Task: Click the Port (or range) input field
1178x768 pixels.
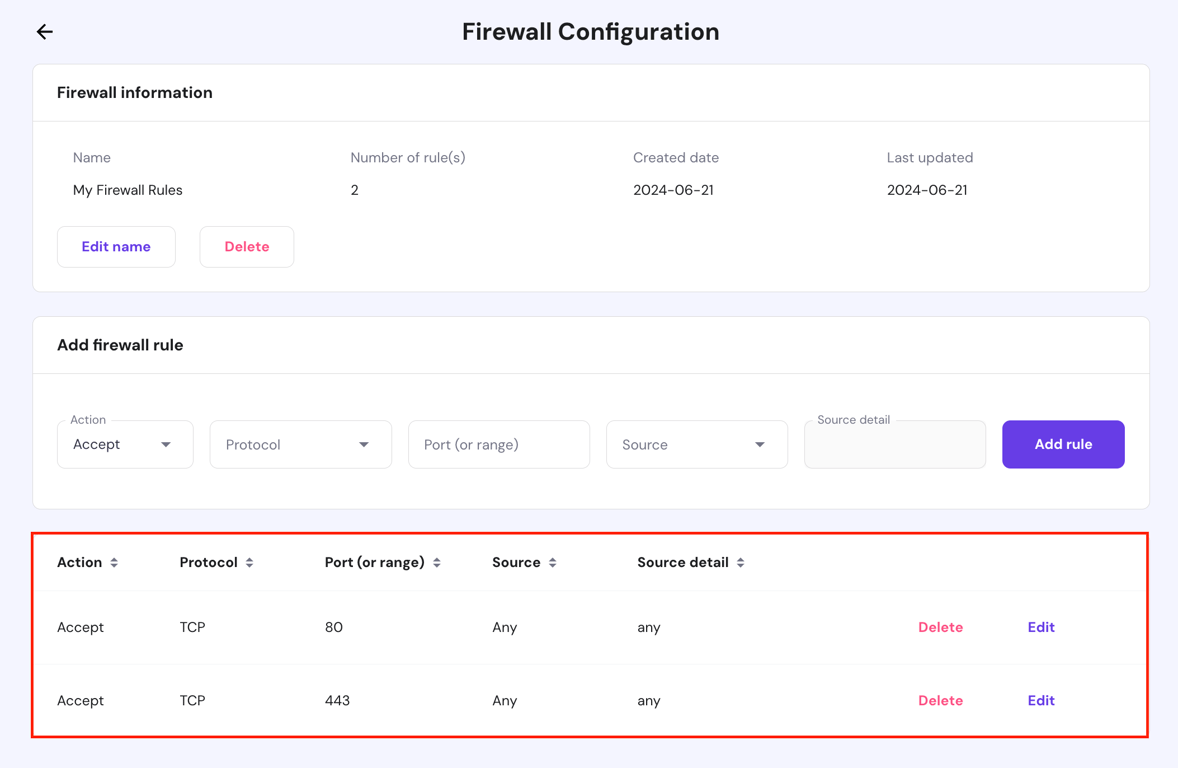Action: 498,444
